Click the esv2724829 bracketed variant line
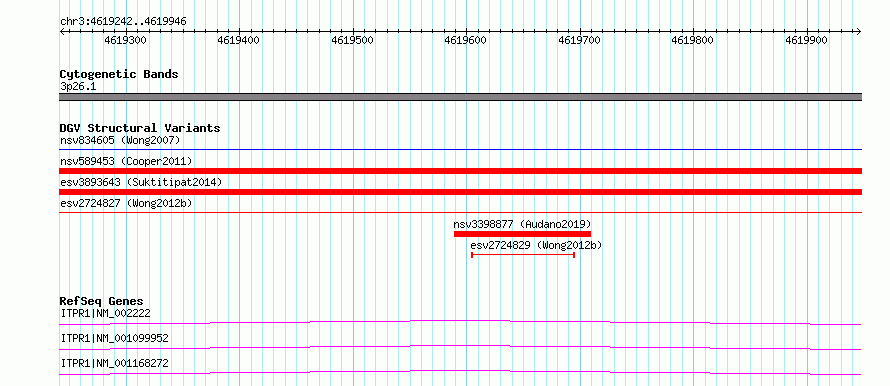The width and height of the screenshot is (890, 386). (523, 255)
